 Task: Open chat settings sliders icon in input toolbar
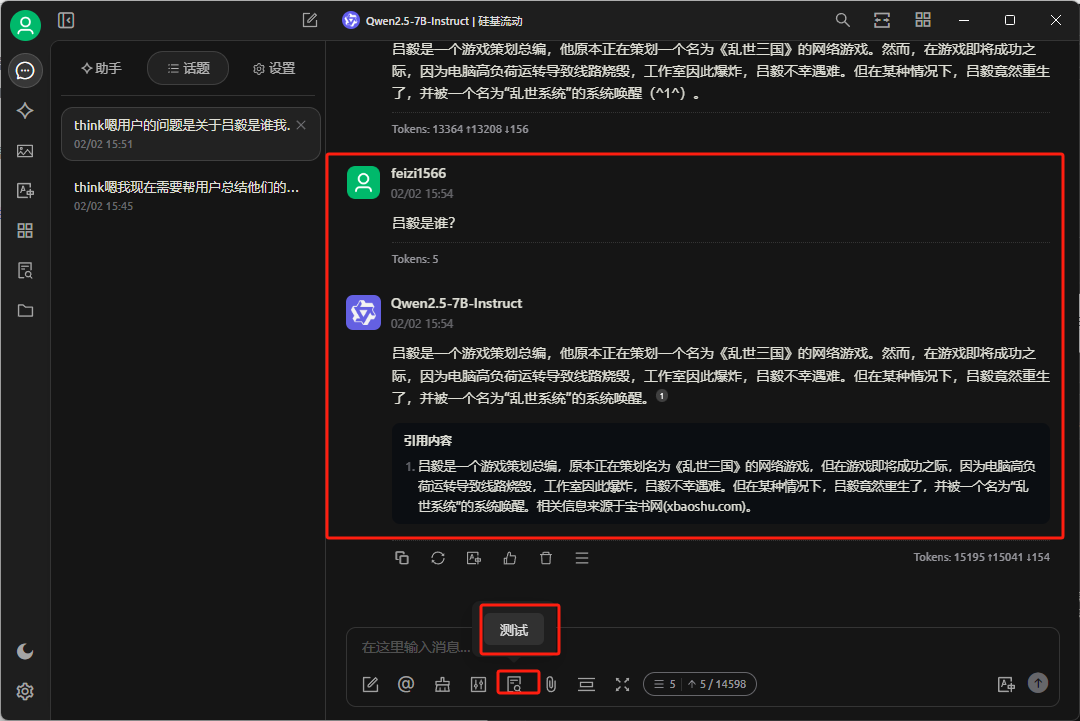tap(478, 684)
